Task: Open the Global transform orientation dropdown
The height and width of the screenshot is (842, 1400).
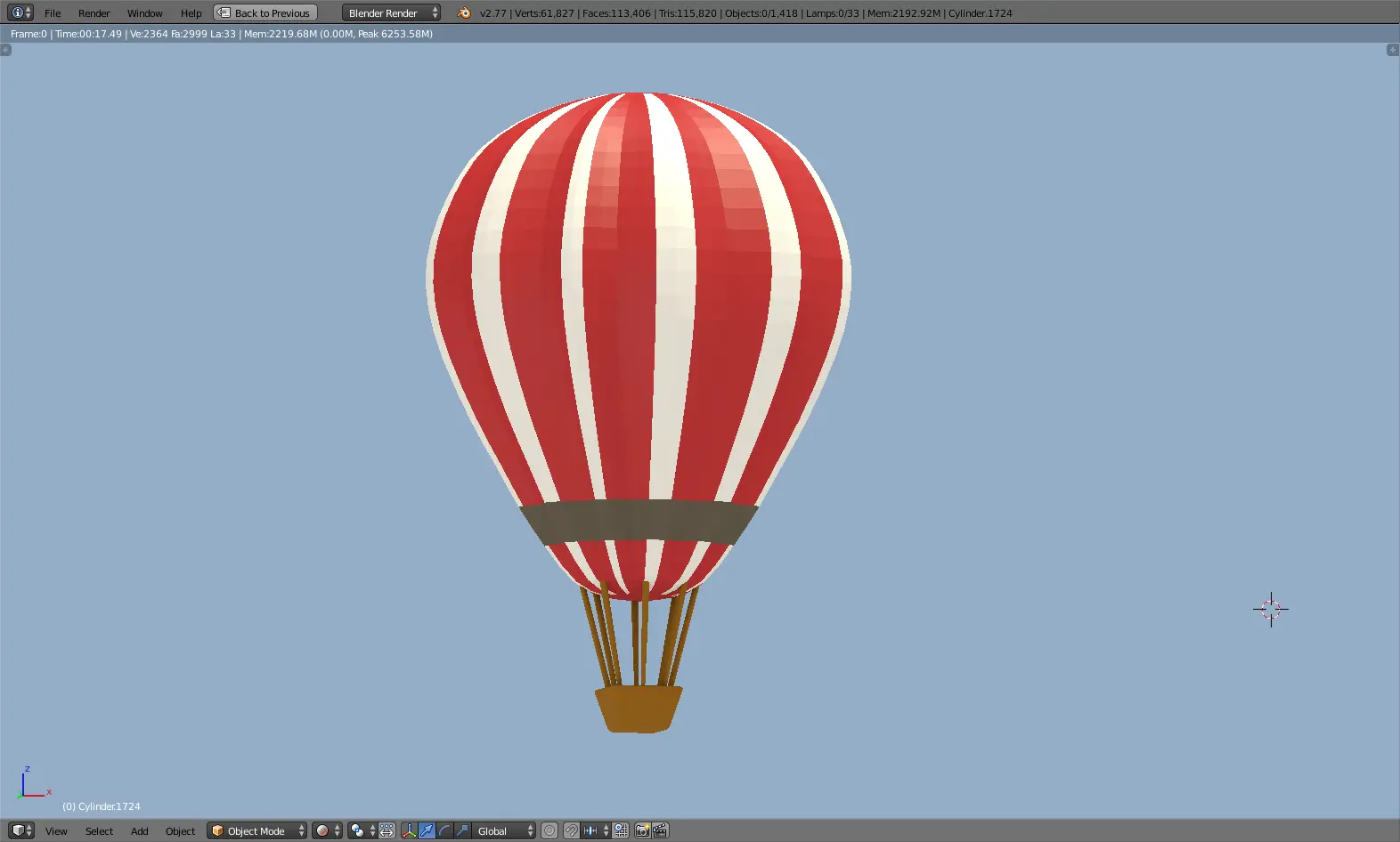Action: 503,830
